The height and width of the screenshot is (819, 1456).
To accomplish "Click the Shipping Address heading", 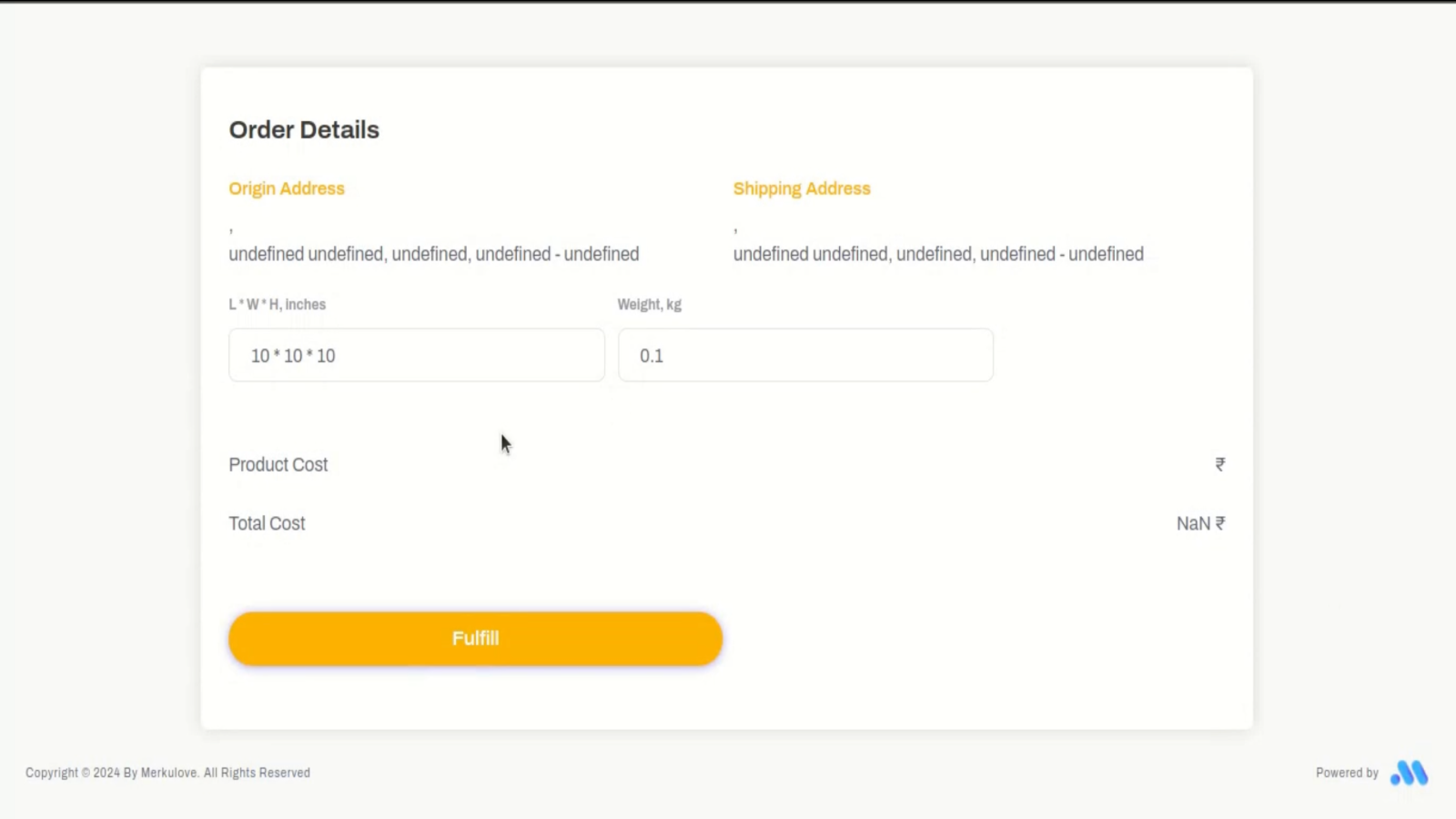I will coord(802,188).
